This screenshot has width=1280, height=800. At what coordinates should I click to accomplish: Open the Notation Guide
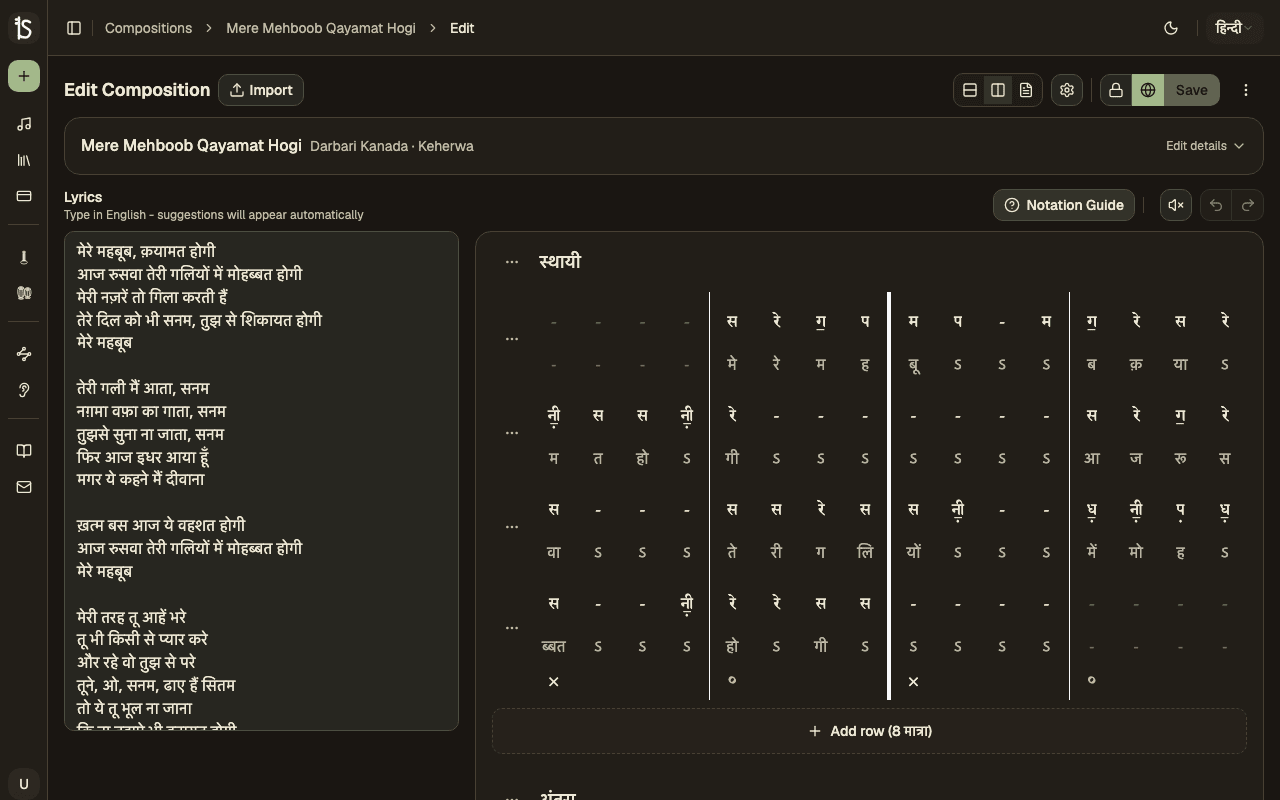[1064, 205]
